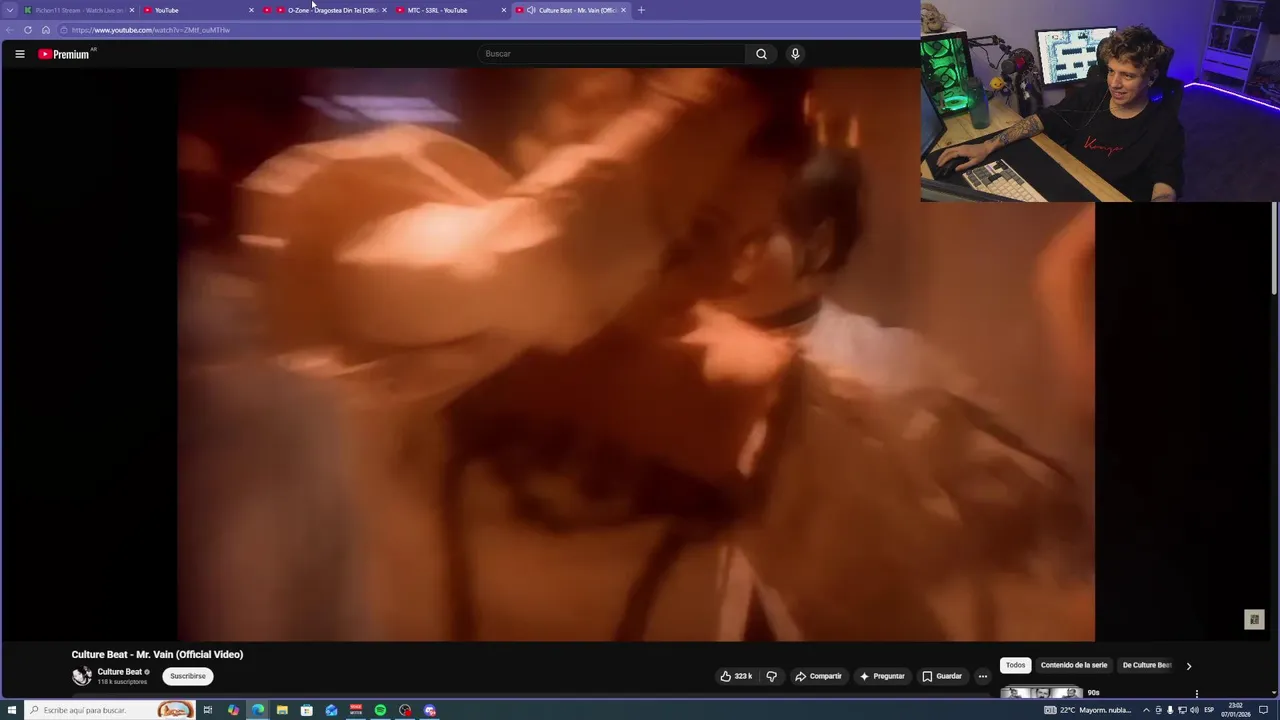Go to YouTube Premium home logo
1280x720 pixels.
(x=65, y=54)
